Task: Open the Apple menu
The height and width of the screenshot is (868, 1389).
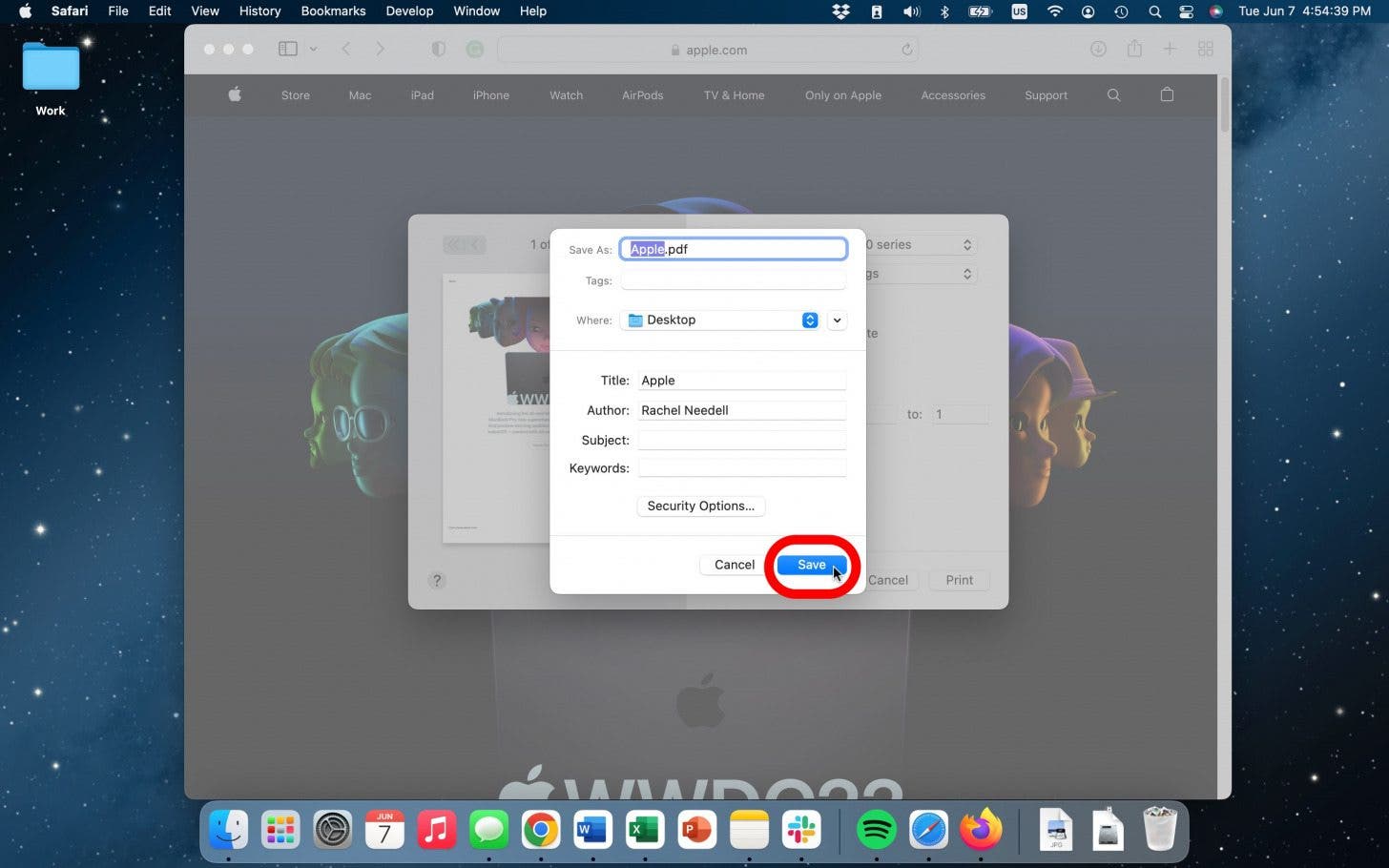Action: pyautogui.click(x=26, y=11)
